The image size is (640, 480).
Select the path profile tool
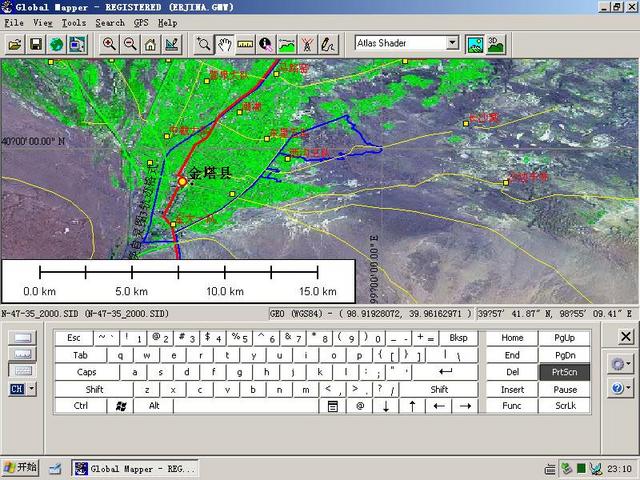coord(287,44)
